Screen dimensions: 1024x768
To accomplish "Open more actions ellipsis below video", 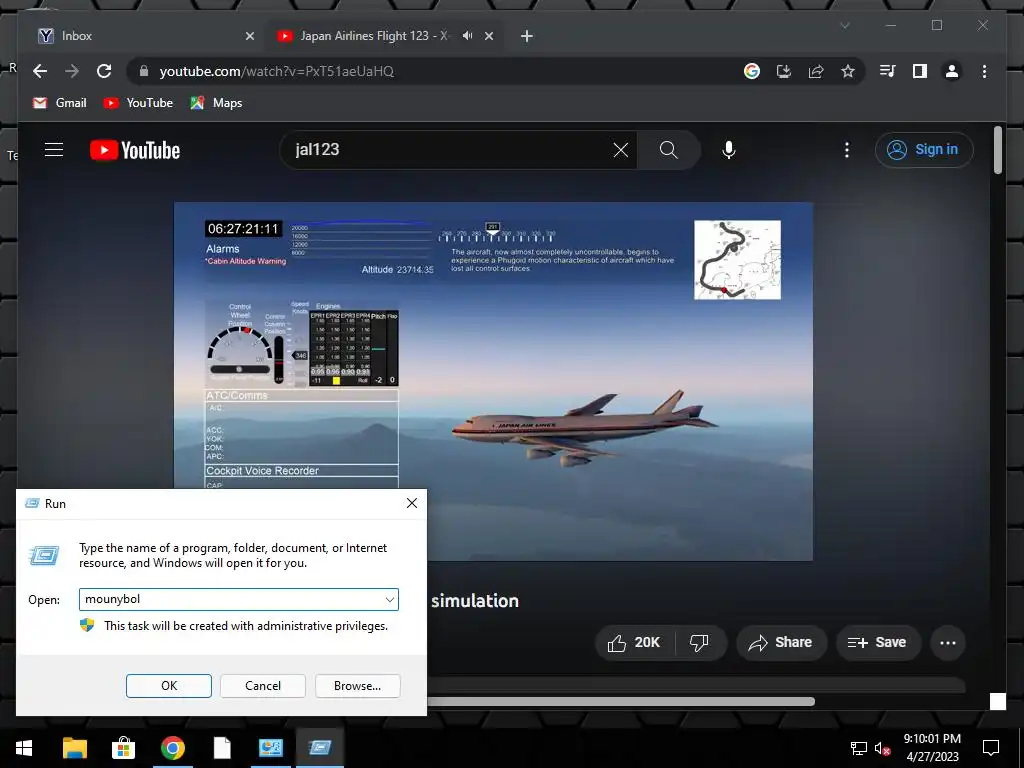I will click(948, 643).
